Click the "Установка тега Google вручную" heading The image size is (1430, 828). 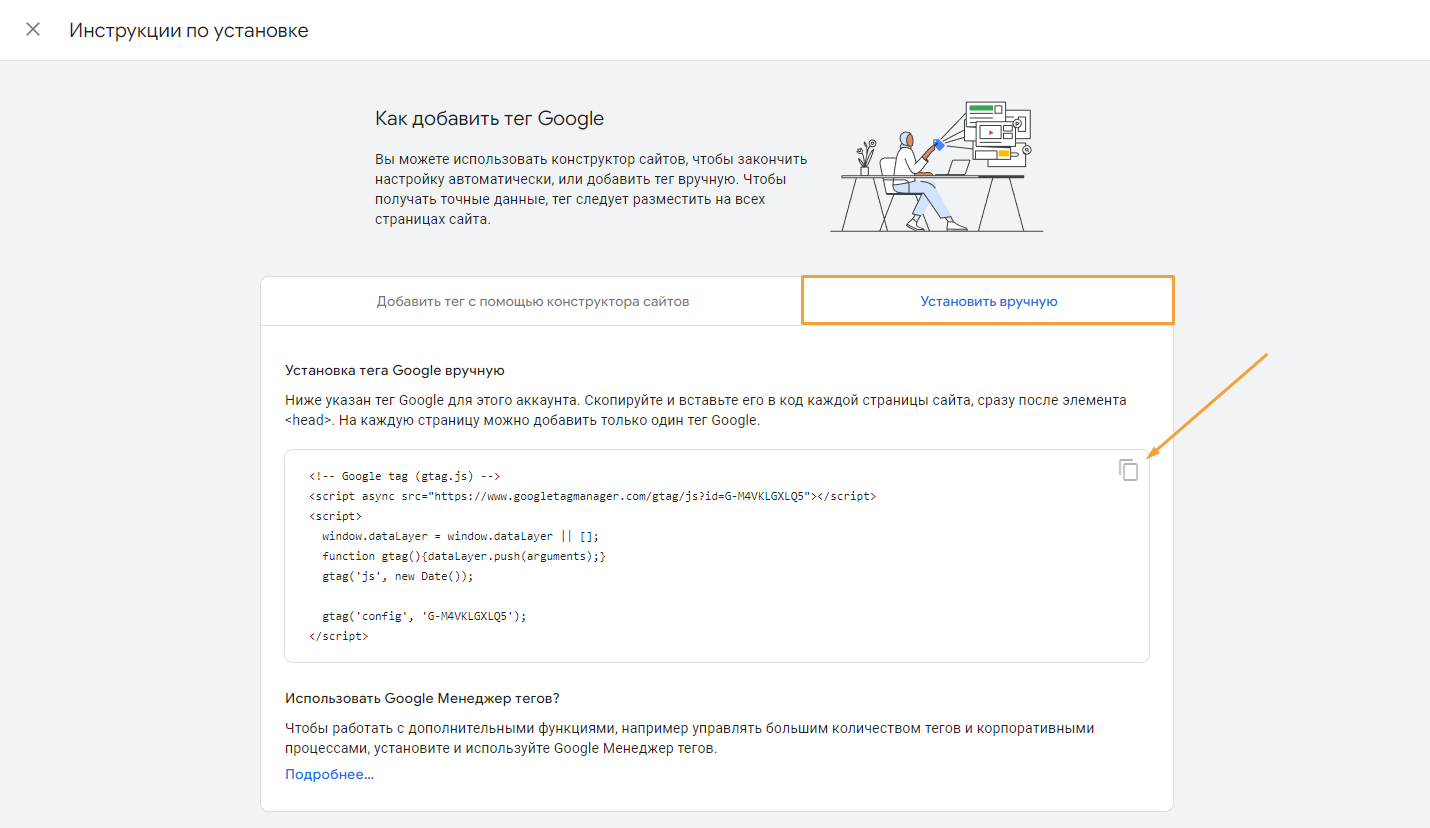click(394, 370)
